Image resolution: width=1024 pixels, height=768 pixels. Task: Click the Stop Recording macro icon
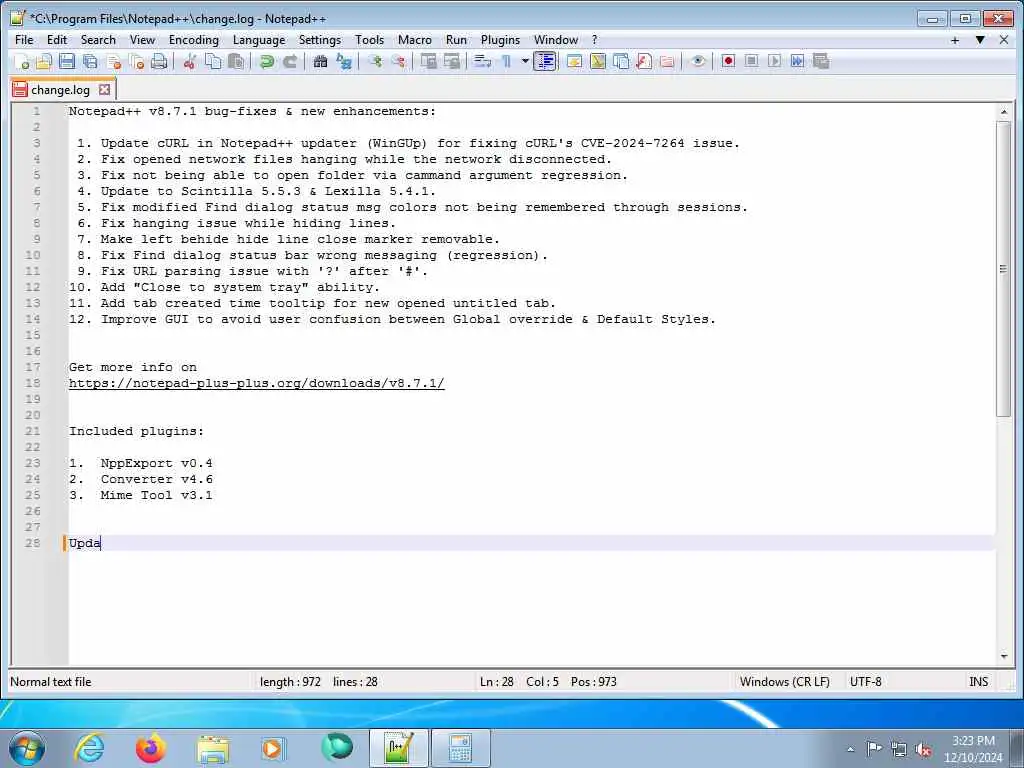click(752, 61)
